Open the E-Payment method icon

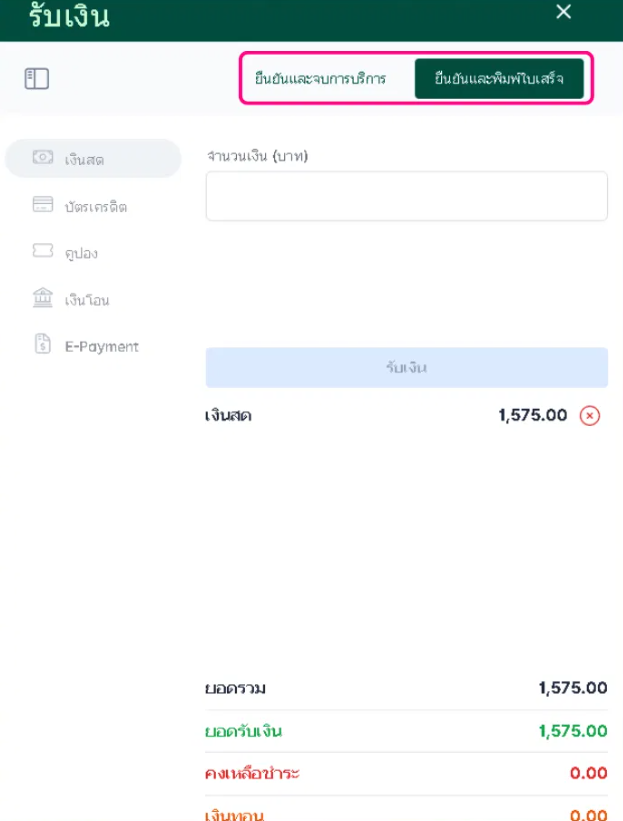(x=43, y=345)
